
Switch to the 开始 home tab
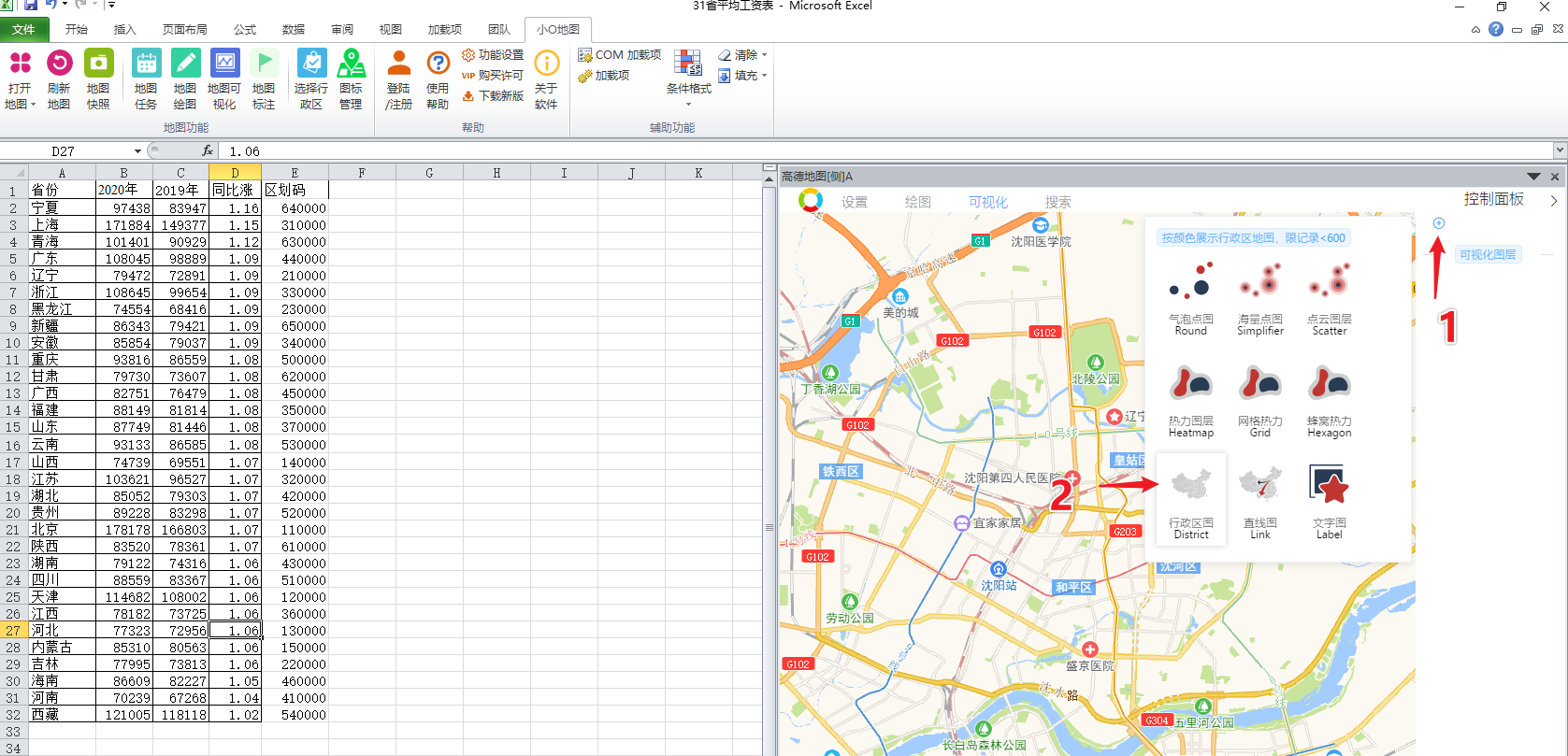pyautogui.click(x=76, y=30)
